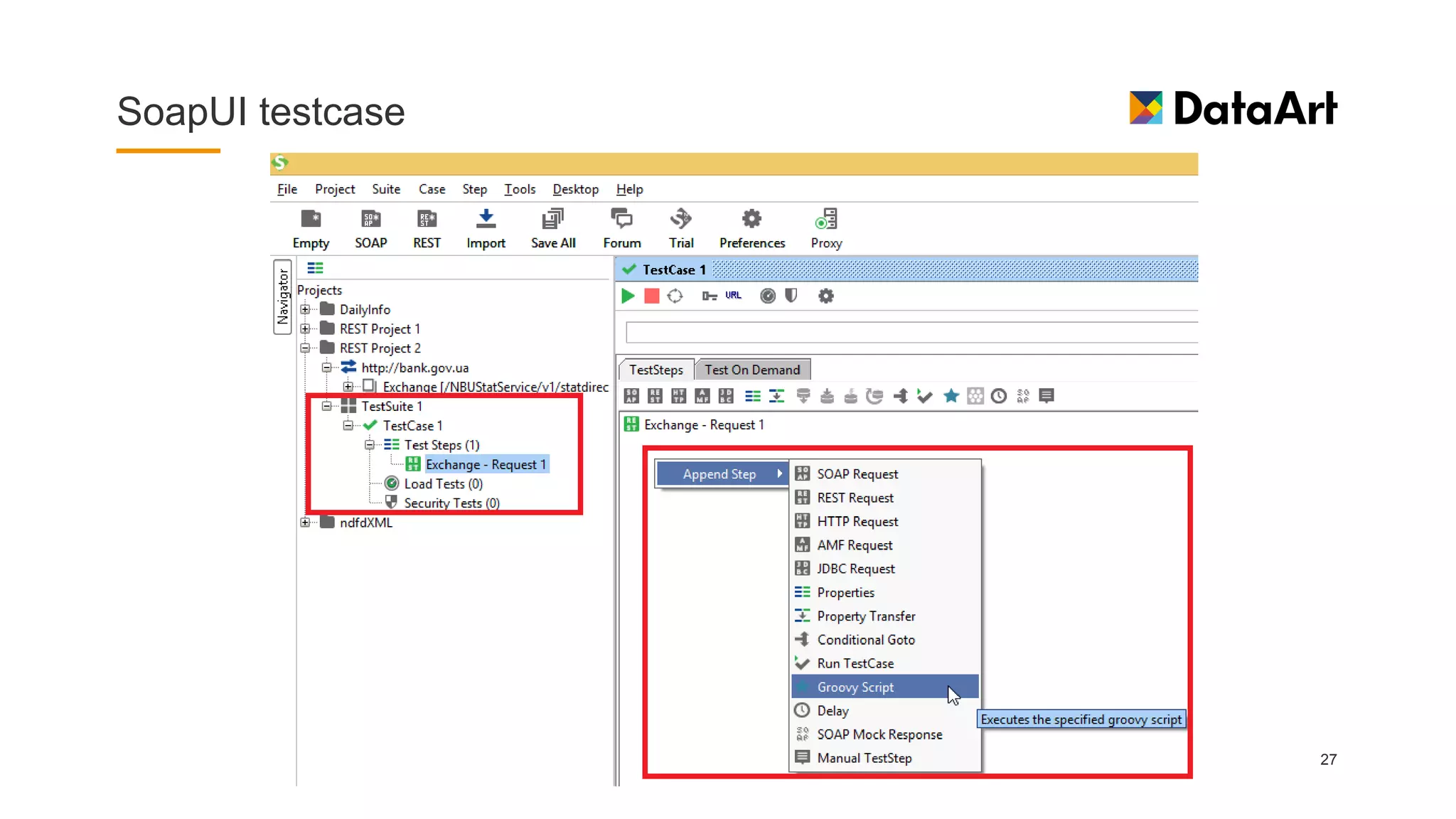The height and width of the screenshot is (819, 1456).
Task: Expand the REST Project 1 node
Action: point(305,328)
